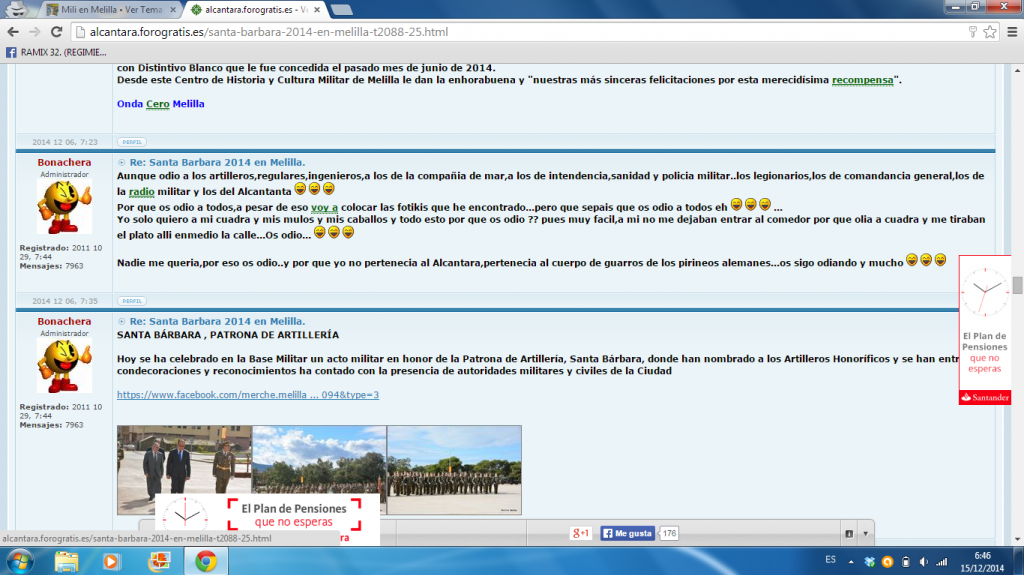The width and height of the screenshot is (1024, 575).
Task: Open Bonachera username in first post
Action: point(64,162)
